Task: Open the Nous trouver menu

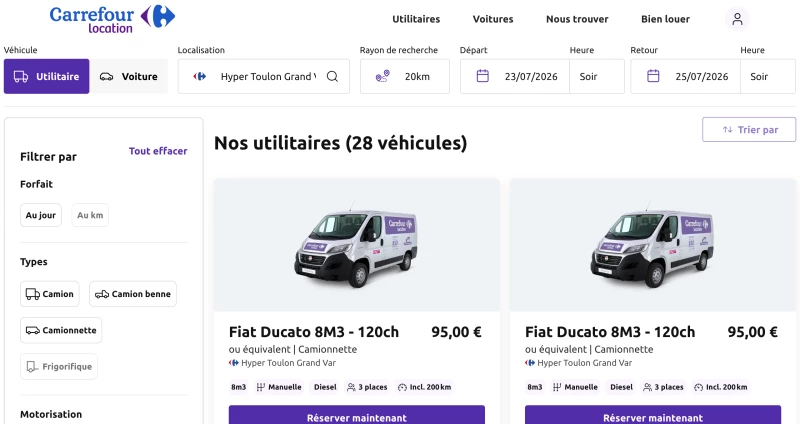Action: (577, 19)
